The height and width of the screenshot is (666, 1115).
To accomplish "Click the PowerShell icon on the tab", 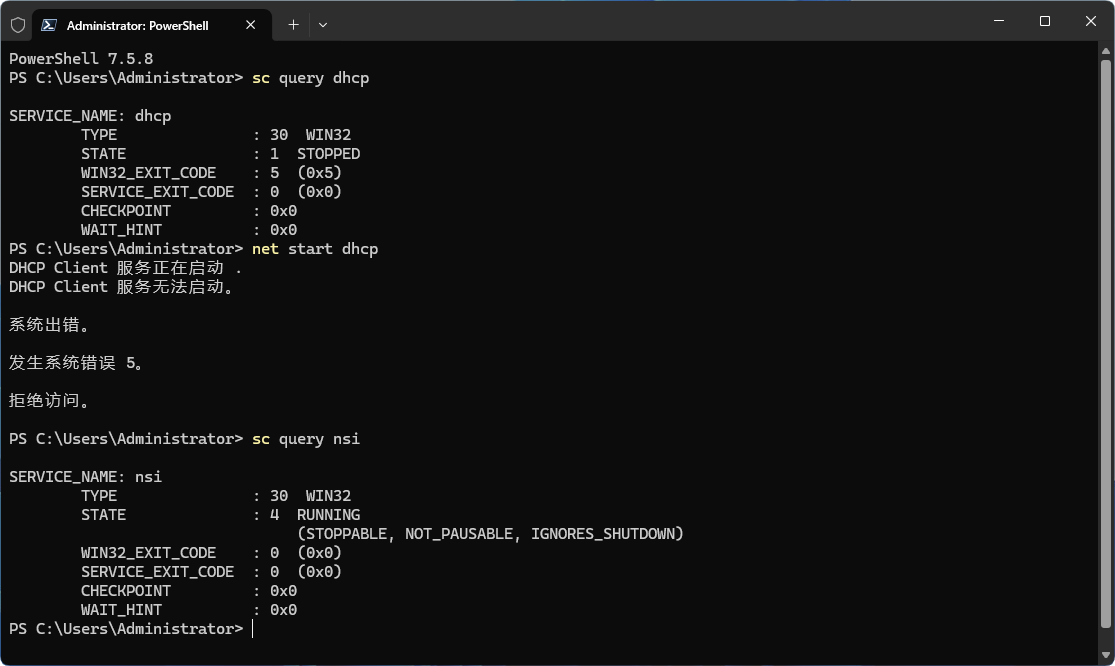I will tap(49, 26).
